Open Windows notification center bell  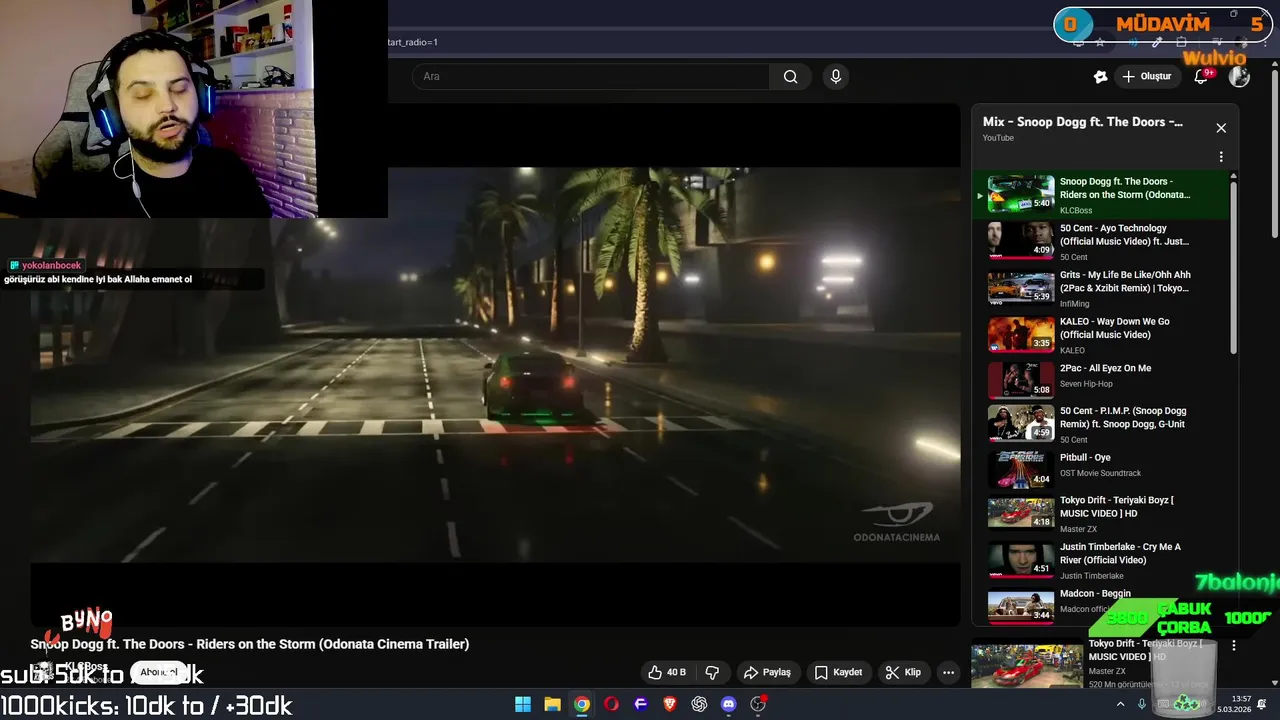point(1263,704)
